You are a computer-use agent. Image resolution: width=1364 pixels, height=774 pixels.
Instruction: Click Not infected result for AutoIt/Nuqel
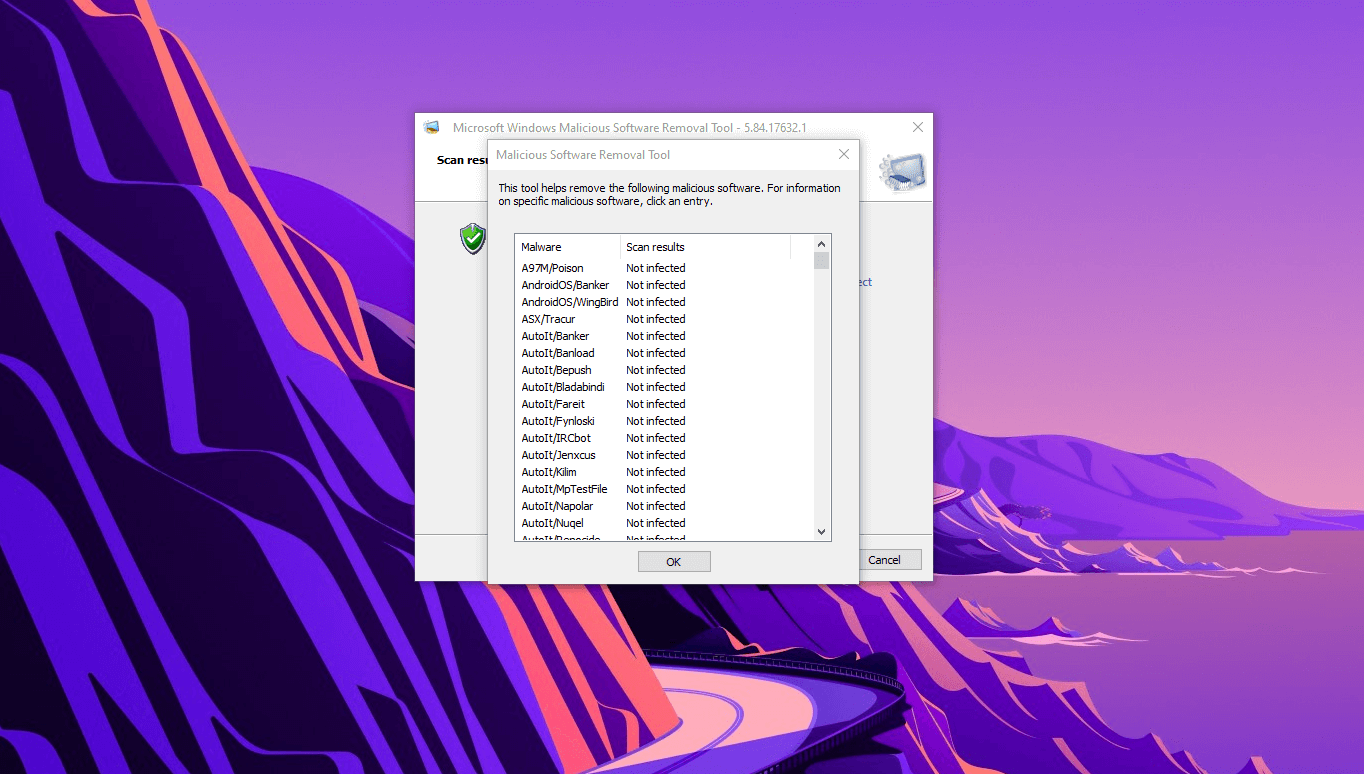[656, 523]
